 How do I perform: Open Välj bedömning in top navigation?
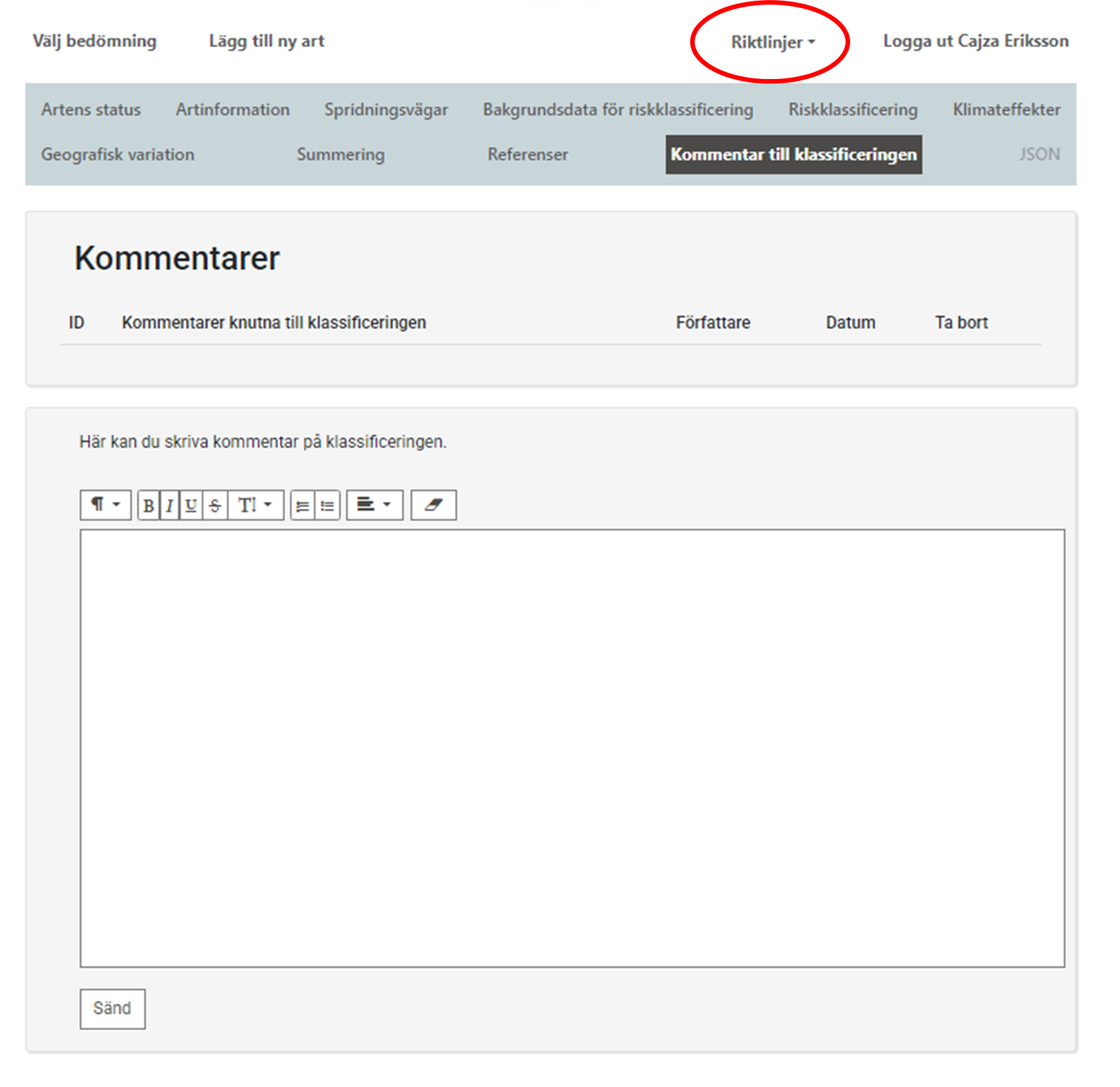(x=95, y=41)
